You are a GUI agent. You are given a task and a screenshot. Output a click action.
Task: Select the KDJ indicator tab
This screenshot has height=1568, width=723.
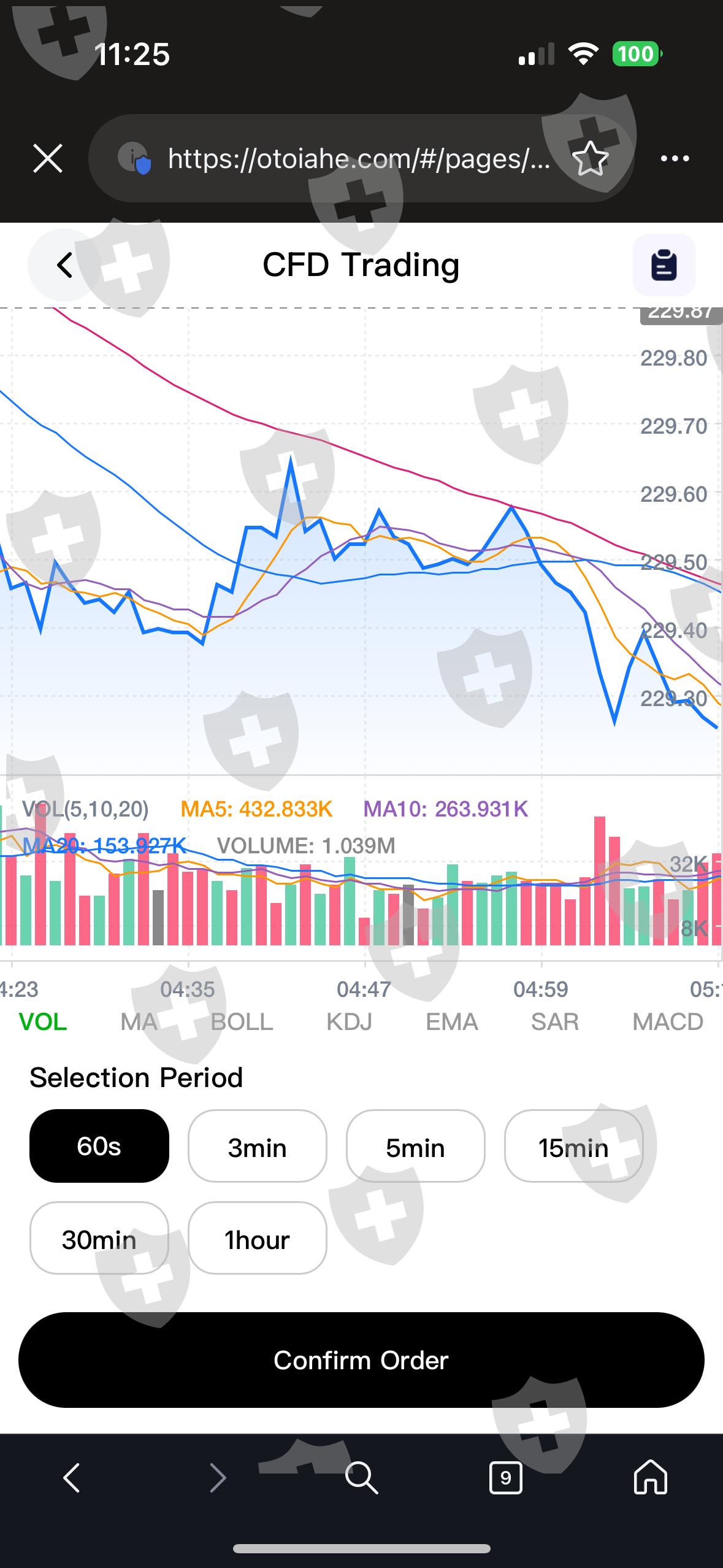(x=349, y=1022)
